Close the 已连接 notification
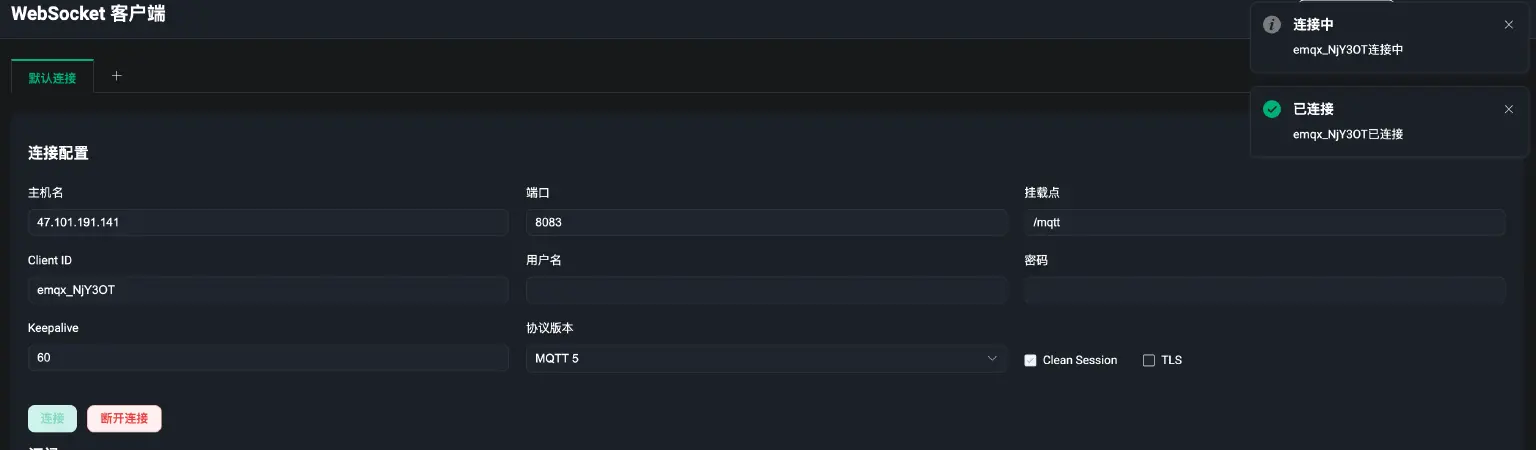 1509,109
